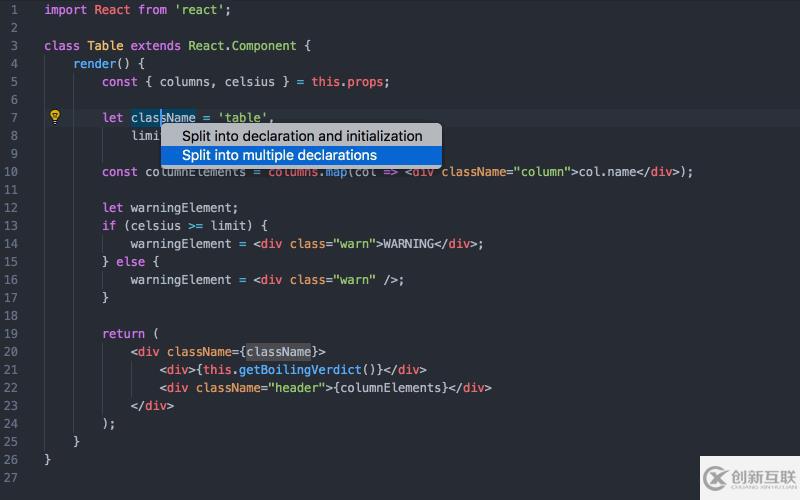Viewport: 800px width, 500px height.
Task: Click the 'table' string literal on line 7
Action: (x=242, y=118)
